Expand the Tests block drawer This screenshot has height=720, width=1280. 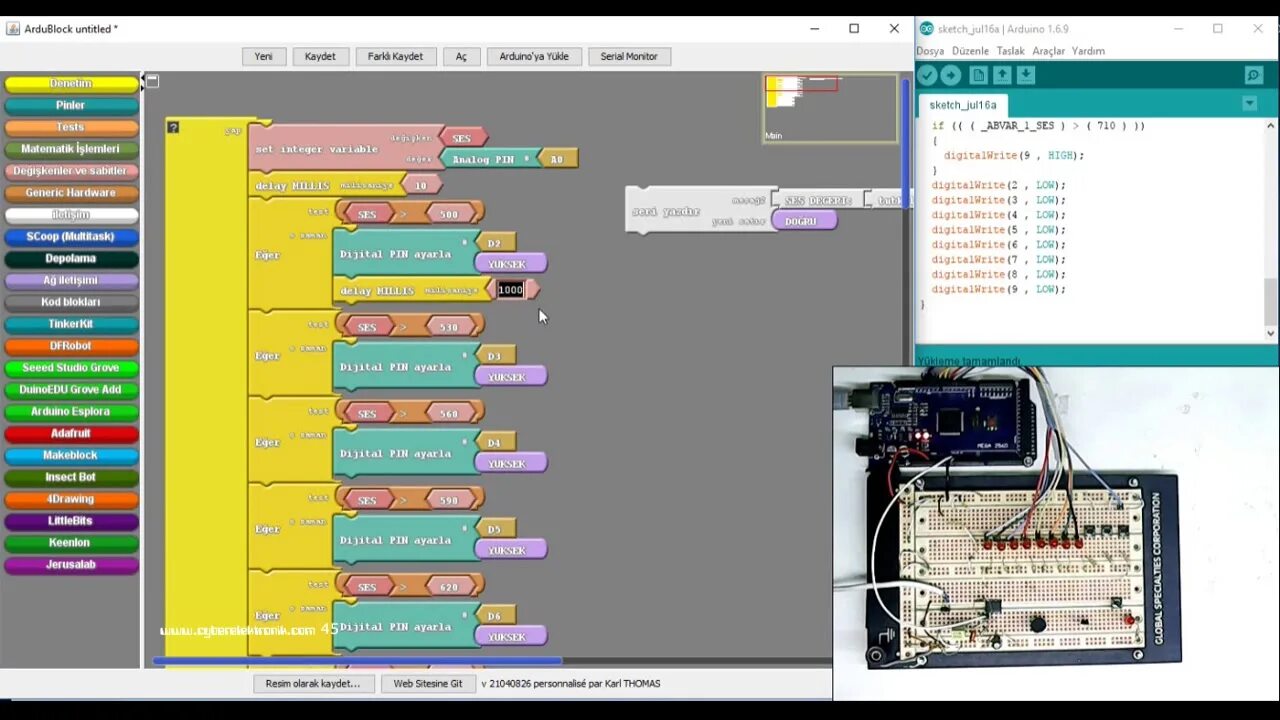(71, 128)
